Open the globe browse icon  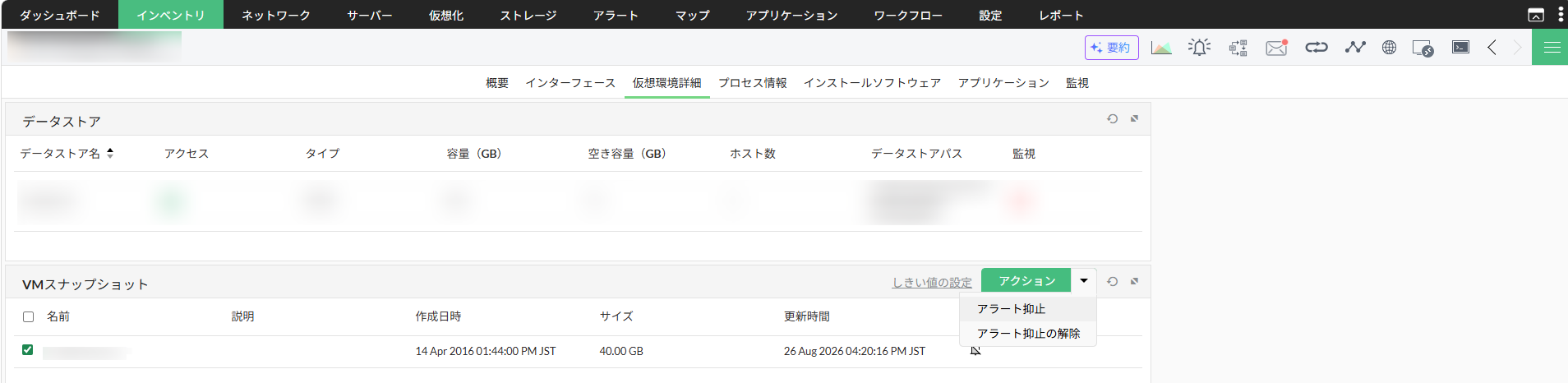click(x=1389, y=48)
